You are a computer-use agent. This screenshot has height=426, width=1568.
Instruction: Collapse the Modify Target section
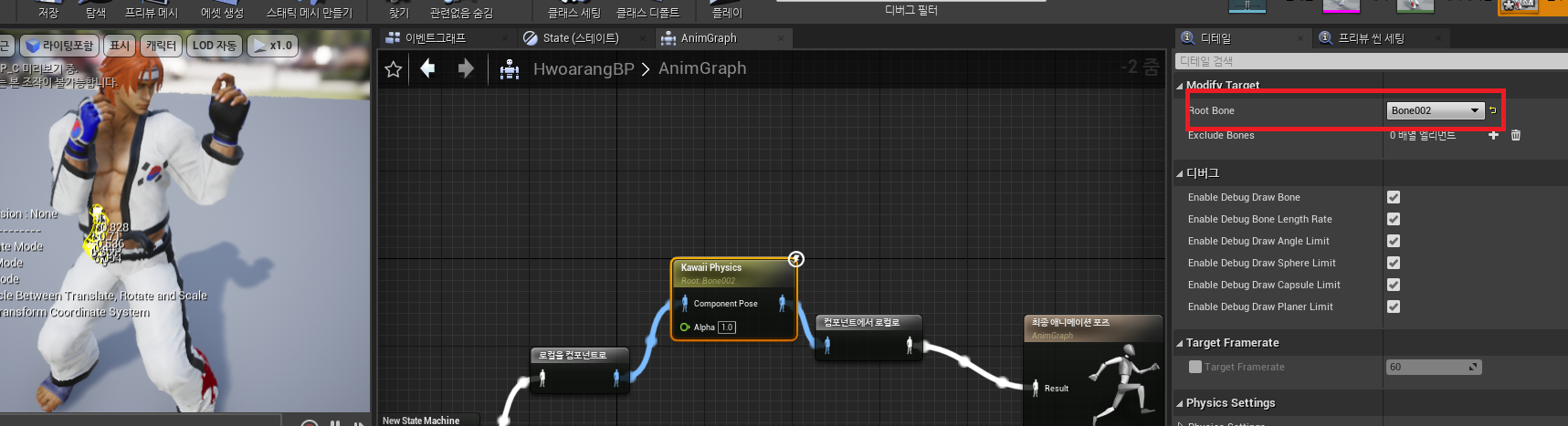[1179, 86]
